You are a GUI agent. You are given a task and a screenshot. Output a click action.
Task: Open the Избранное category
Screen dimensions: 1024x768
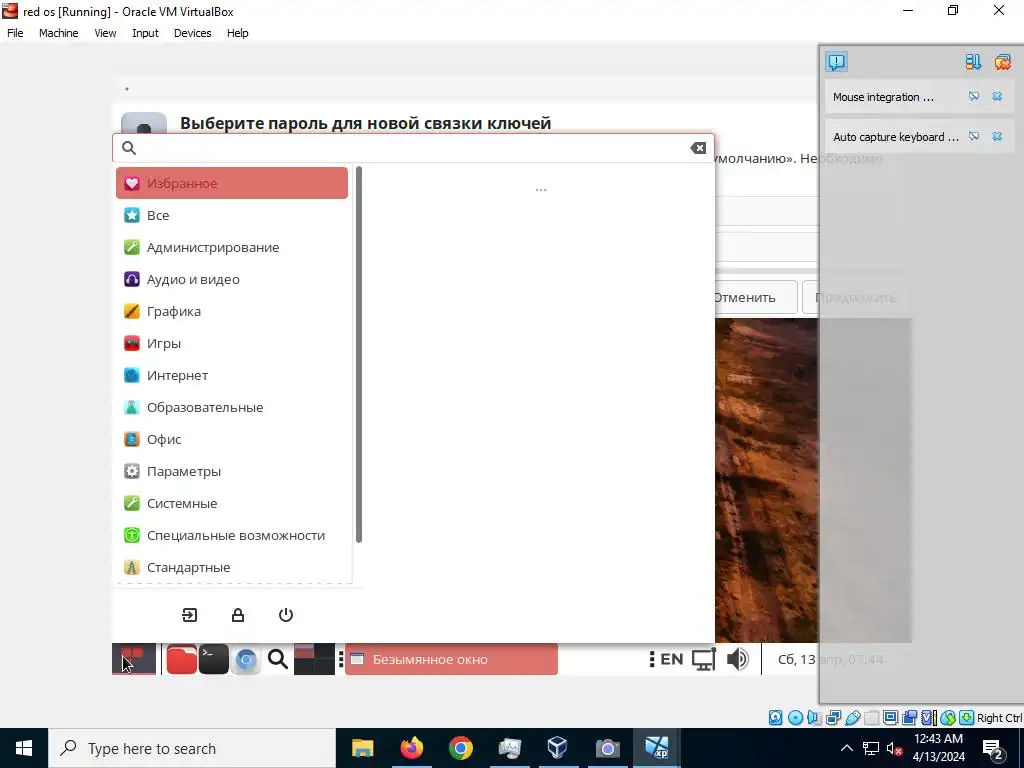[232, 184]
